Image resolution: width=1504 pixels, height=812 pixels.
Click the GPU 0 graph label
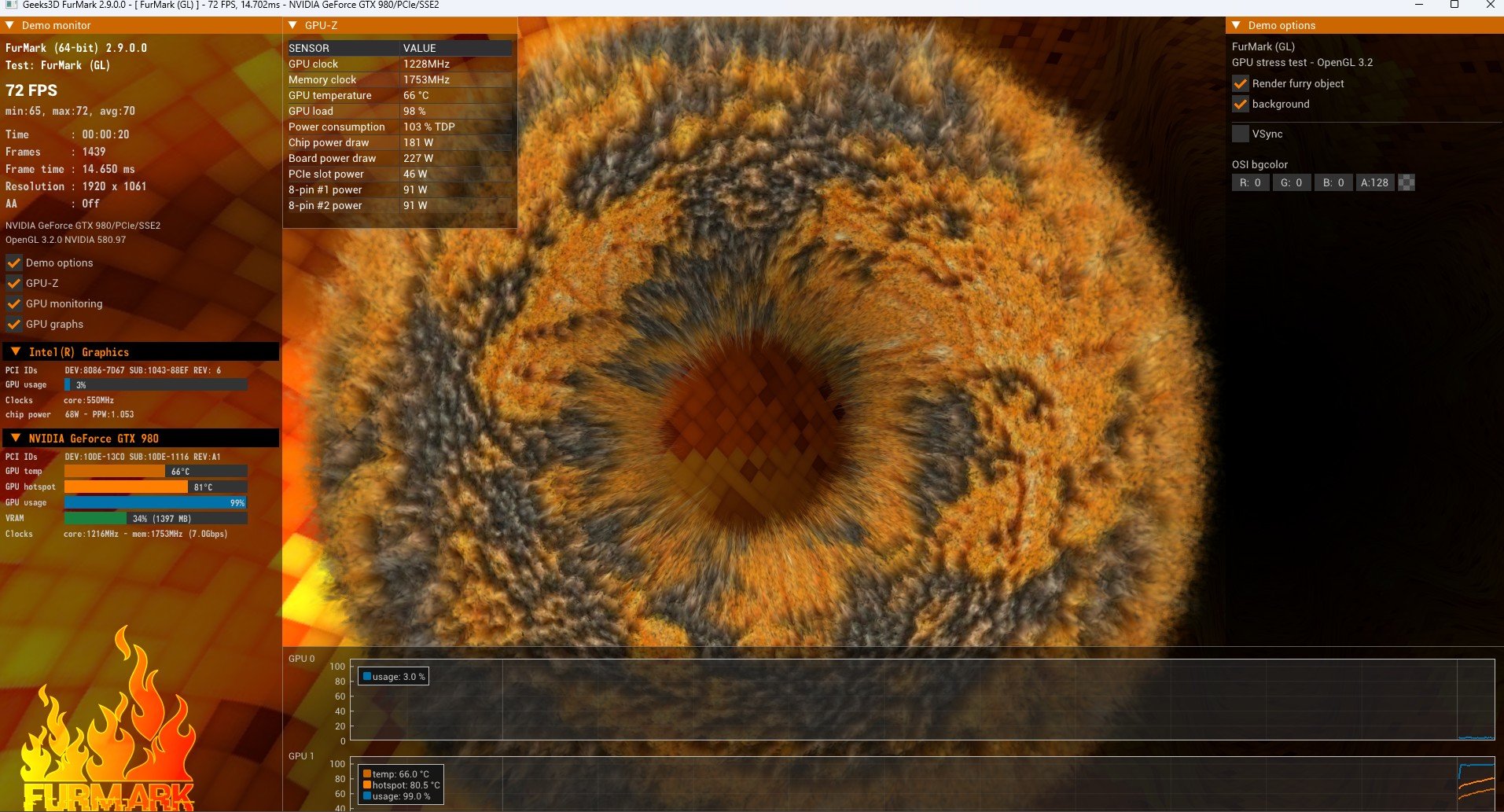click(301, 659)
